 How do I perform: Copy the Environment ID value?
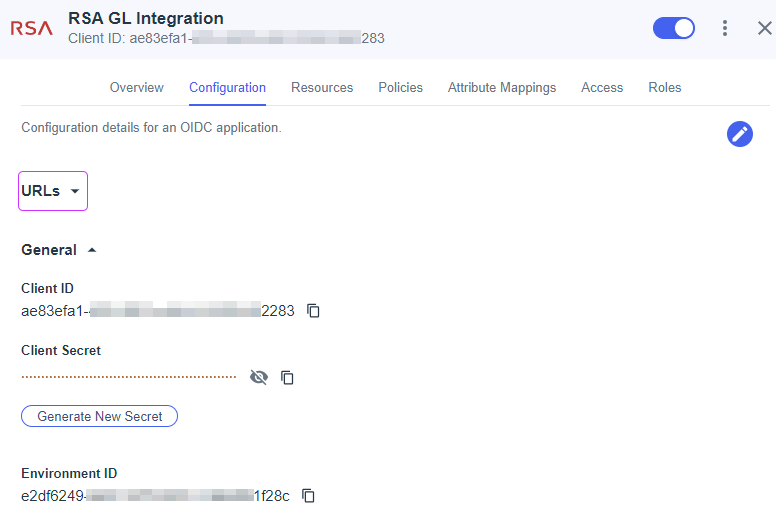tap(308, 496)
